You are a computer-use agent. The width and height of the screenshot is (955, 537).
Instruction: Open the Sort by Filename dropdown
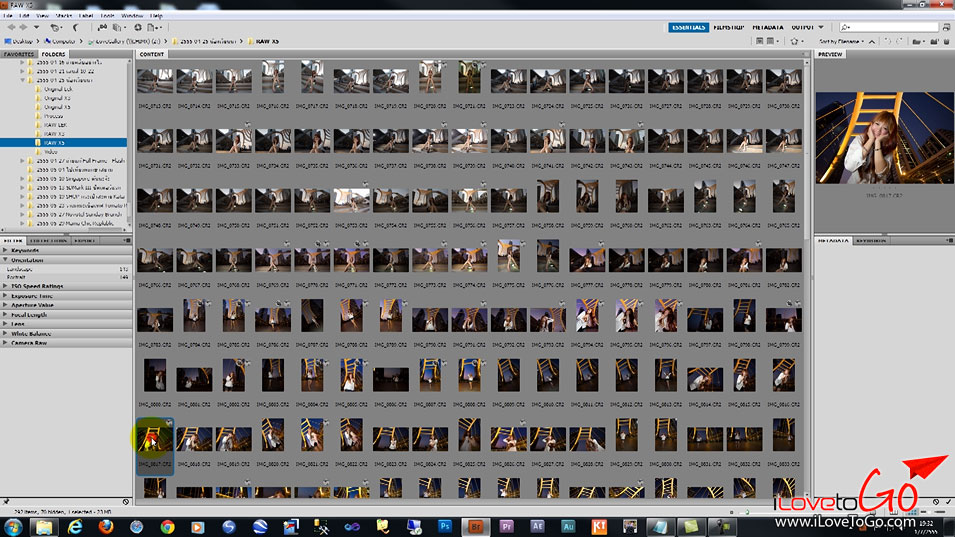[x=841, y=41]
